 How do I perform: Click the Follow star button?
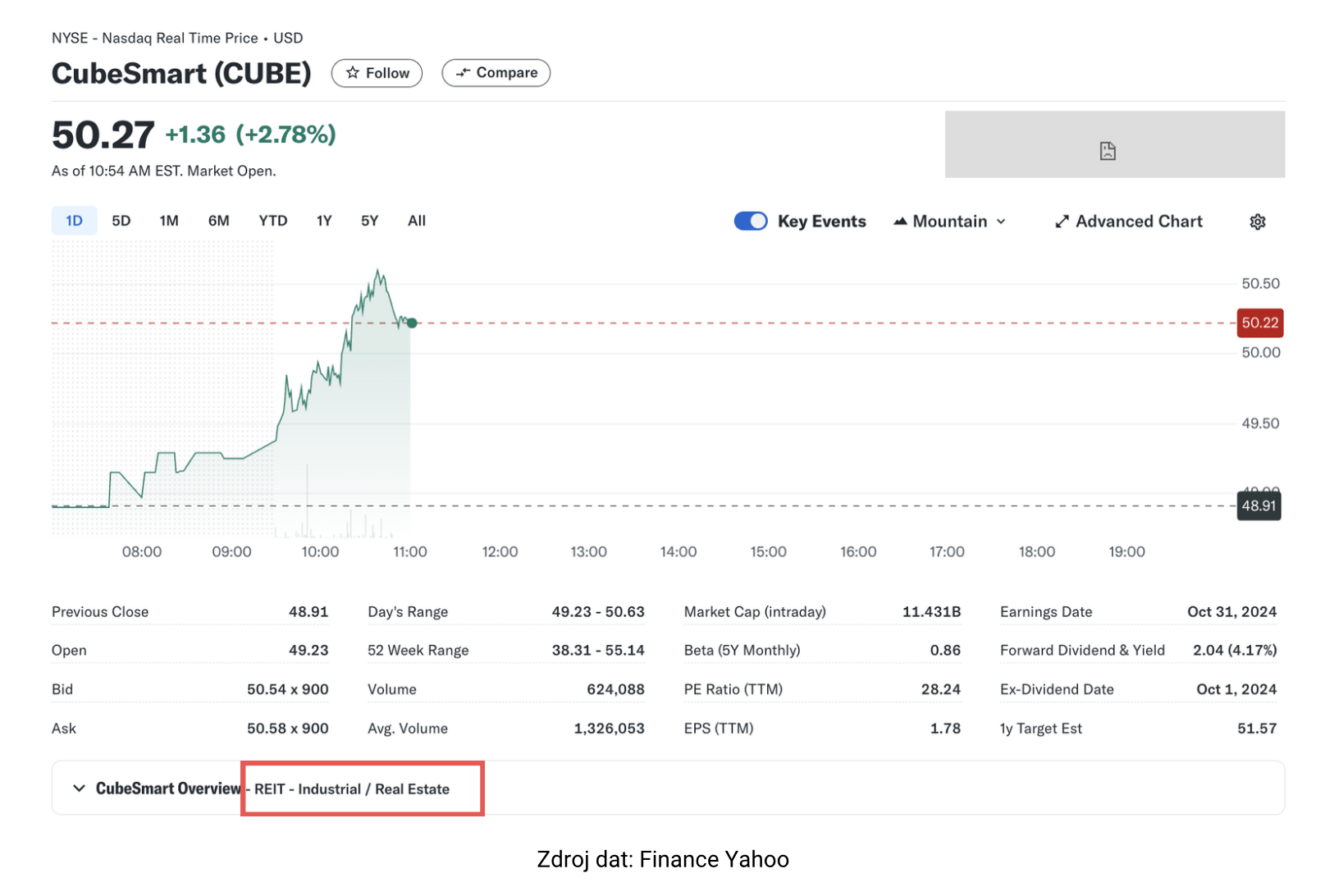coord(377,73)
